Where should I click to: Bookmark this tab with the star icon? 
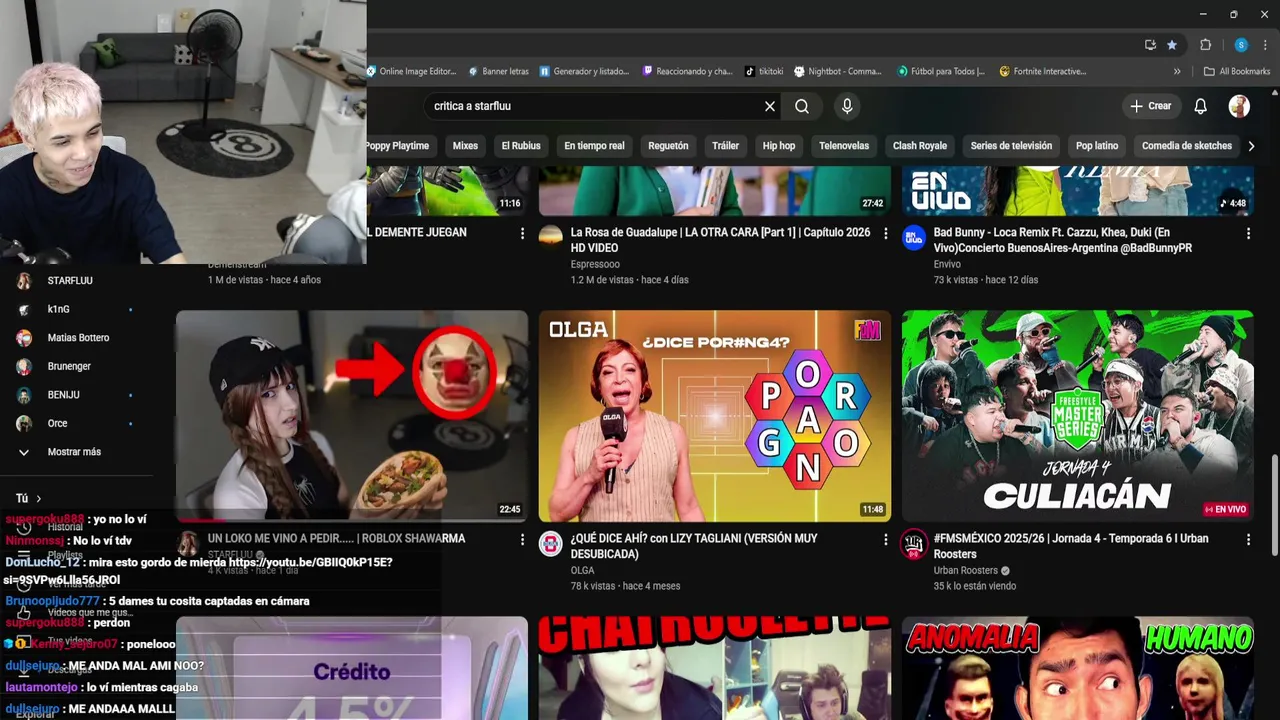point(1172,45)
